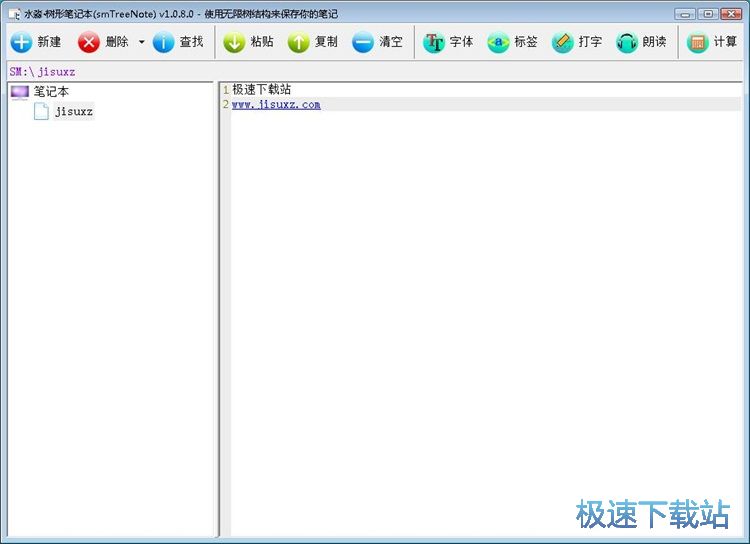Click the headphones 朗读 icon
Image resolution: width=750 pixels, height=544 pixels.
627,43
